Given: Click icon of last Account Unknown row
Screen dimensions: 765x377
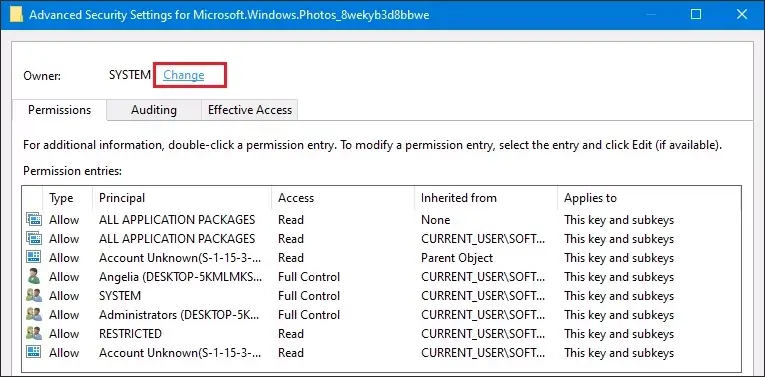Looking at the screenshot, I should [x=34, y=353].
